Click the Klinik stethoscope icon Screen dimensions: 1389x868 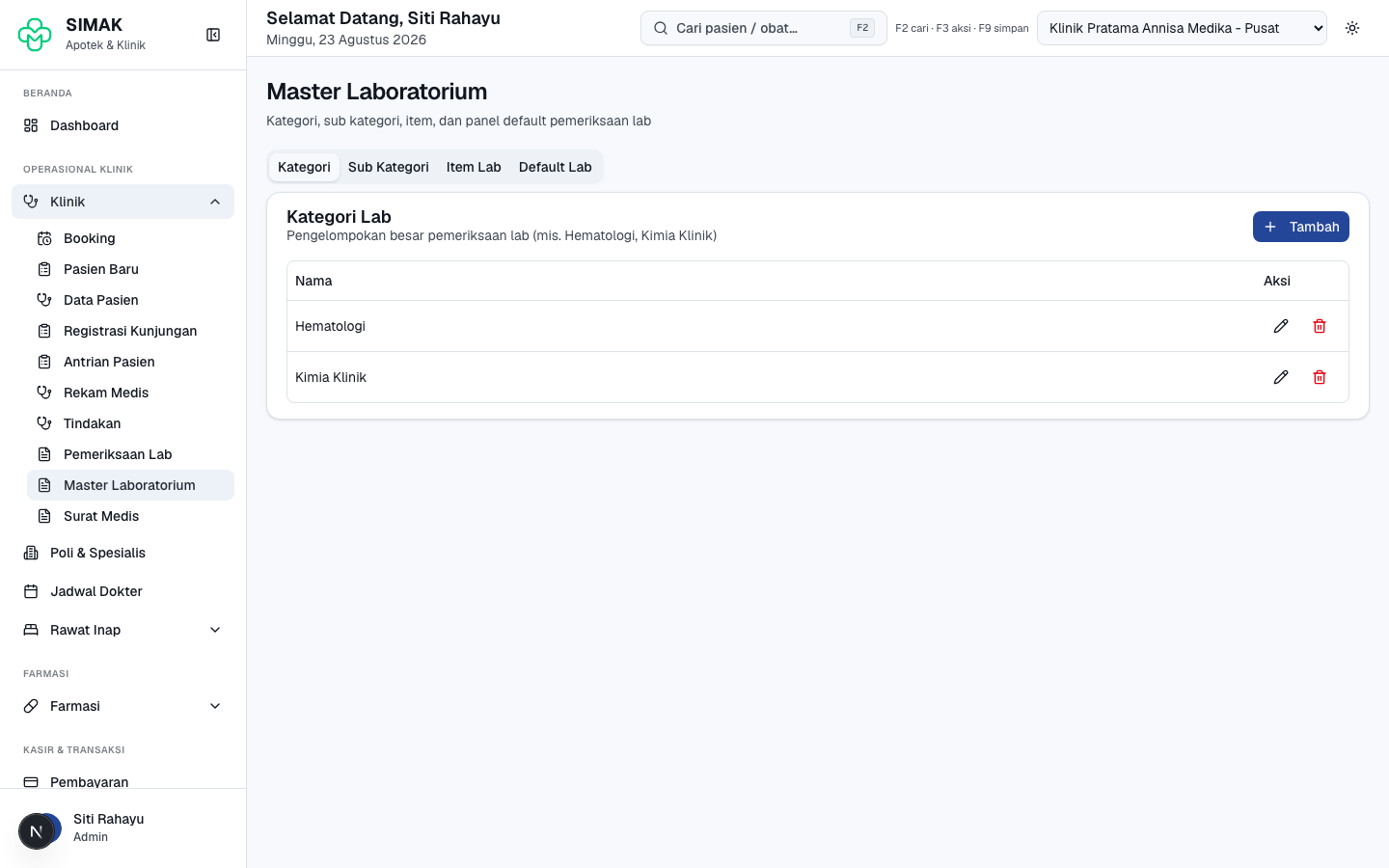tap(31, 202)
